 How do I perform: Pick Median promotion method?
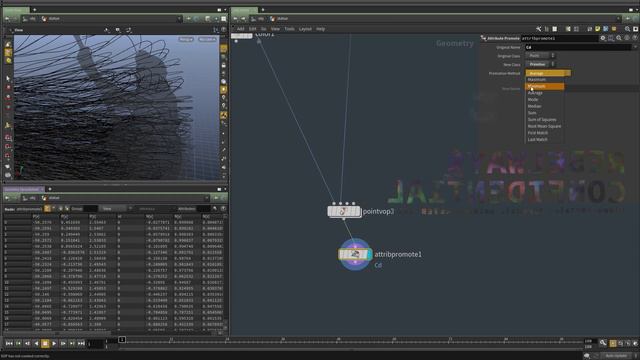point(534,106)
